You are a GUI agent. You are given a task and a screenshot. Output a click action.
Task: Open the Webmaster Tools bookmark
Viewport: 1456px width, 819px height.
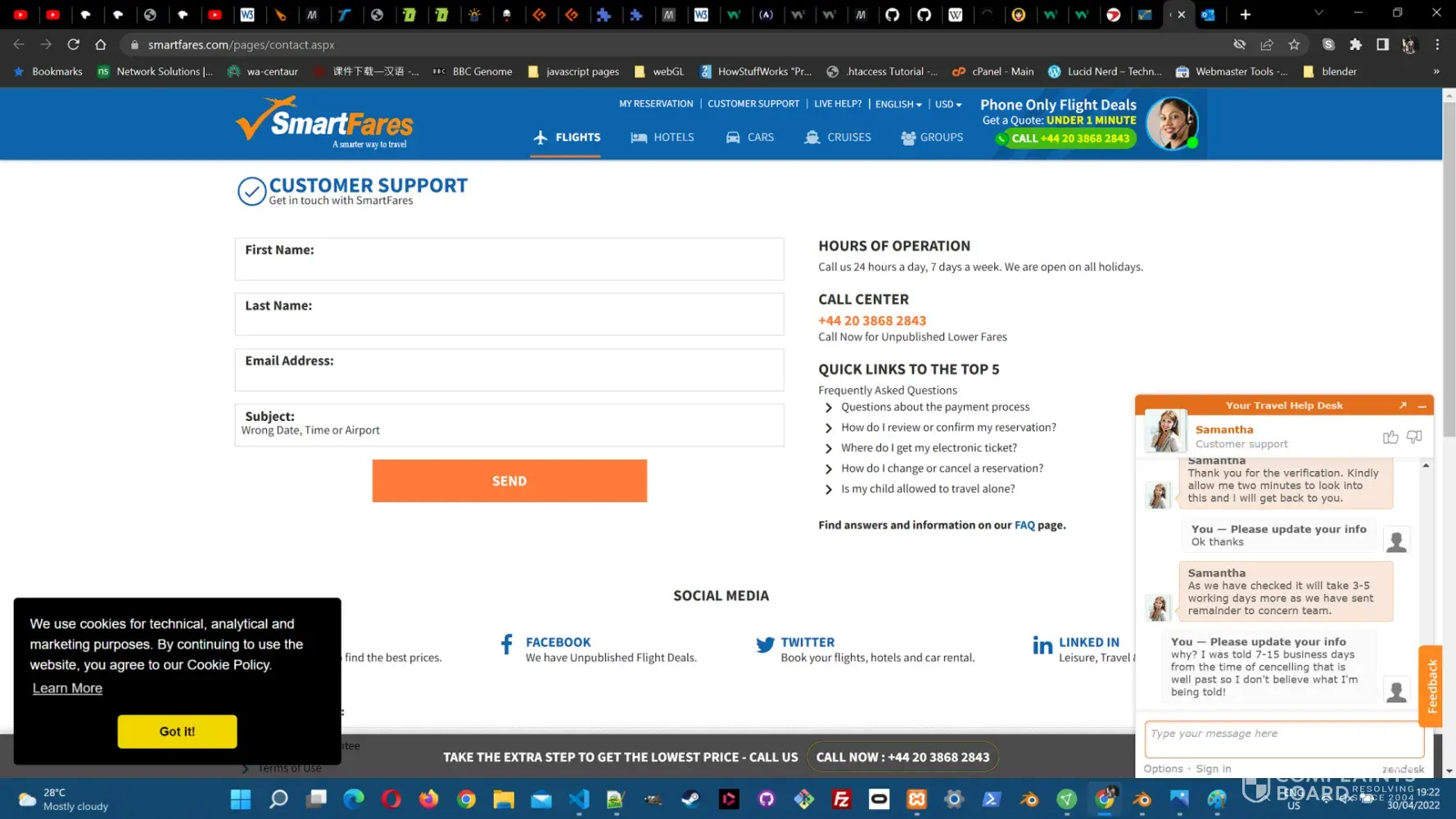click(x=1232, y=71)
